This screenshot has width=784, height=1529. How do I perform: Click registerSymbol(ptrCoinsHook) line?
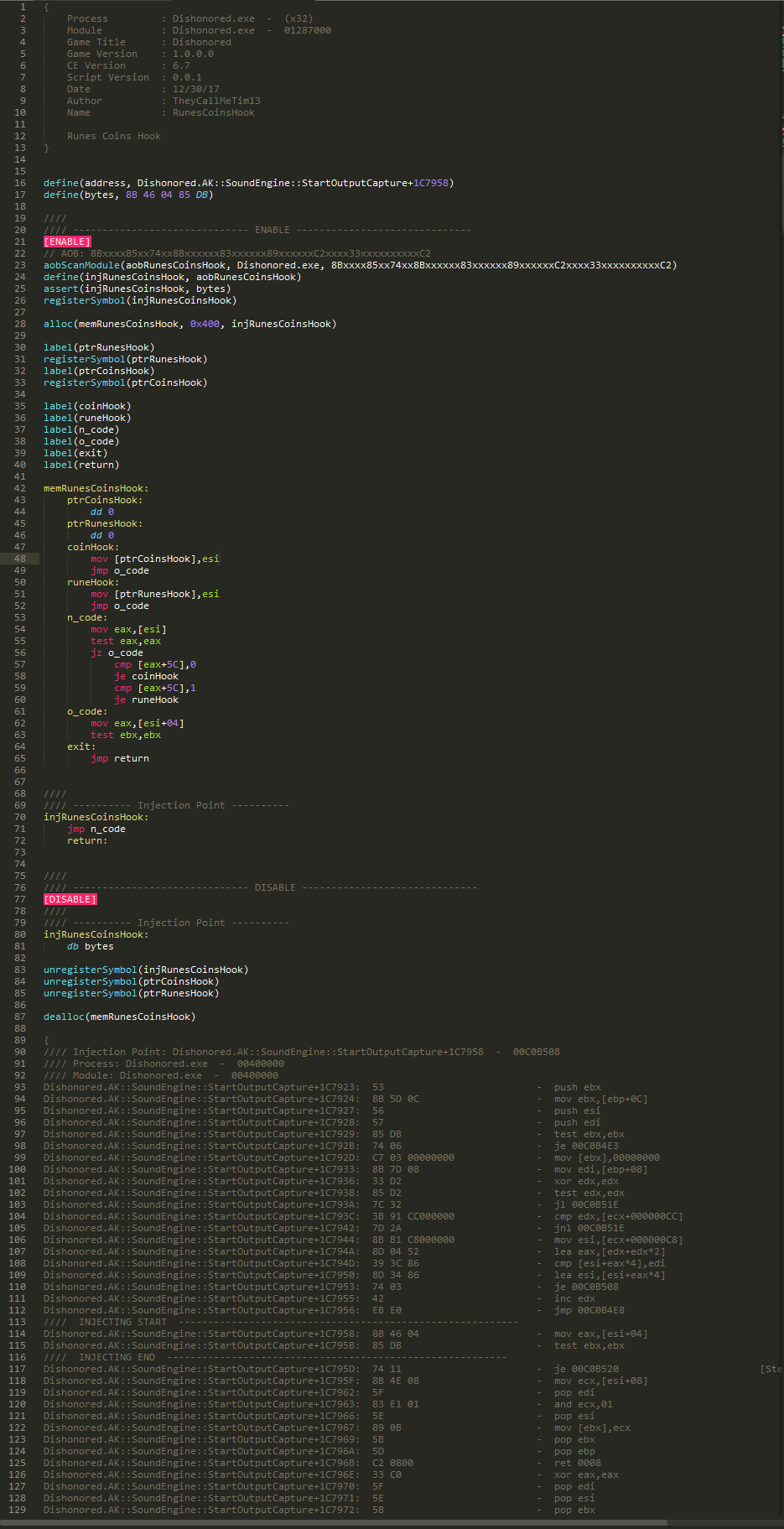[x=125, y=382]
